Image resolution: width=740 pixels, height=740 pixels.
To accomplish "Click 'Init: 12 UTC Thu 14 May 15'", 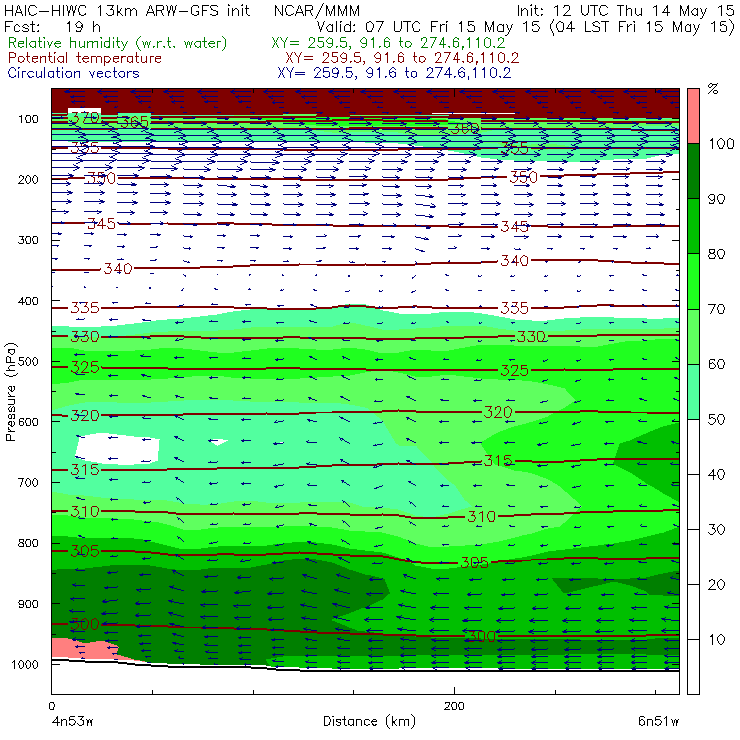I will [x=625, y=10].
